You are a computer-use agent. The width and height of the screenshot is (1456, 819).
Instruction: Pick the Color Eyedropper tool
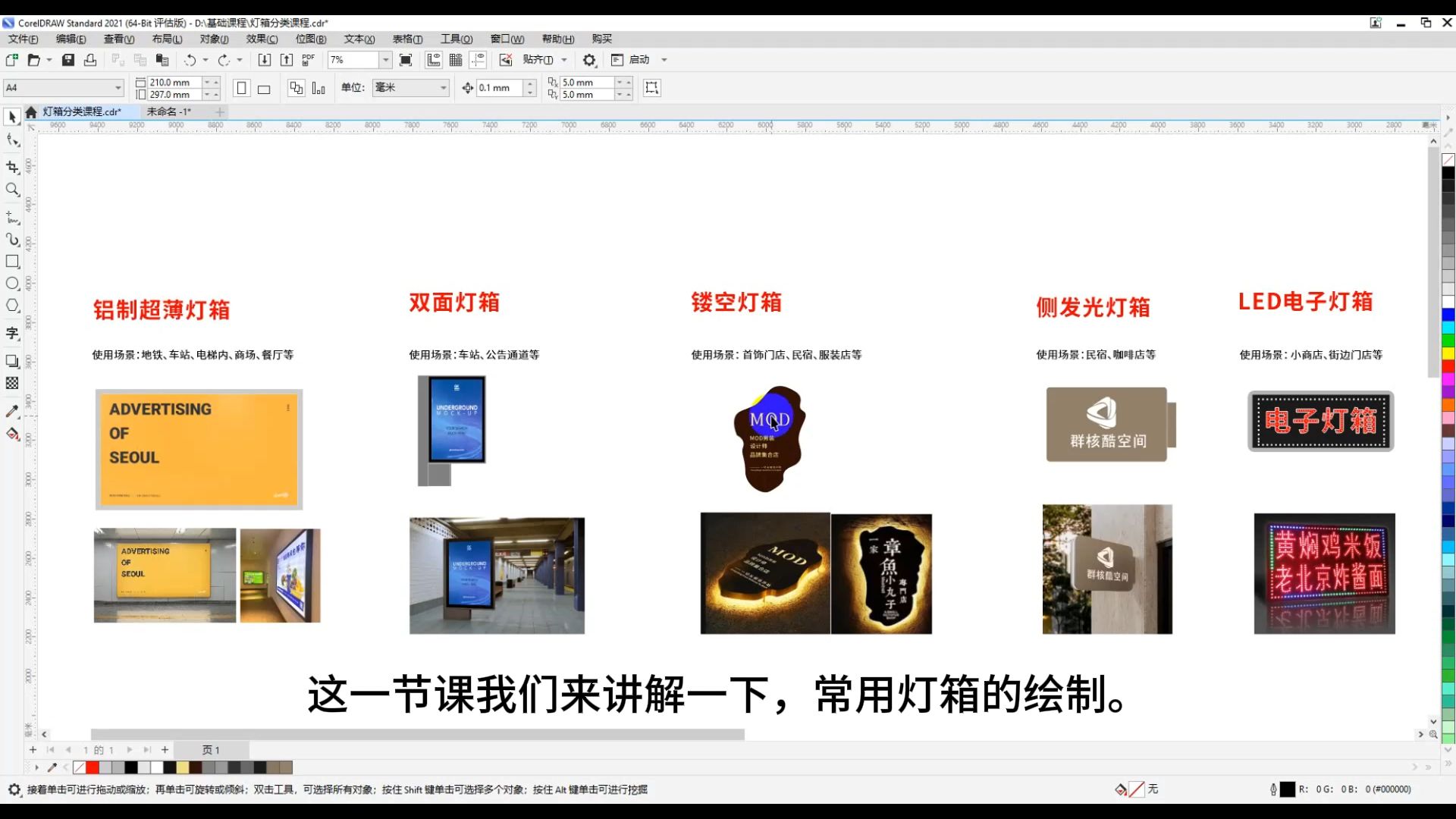tap(12, 411)
